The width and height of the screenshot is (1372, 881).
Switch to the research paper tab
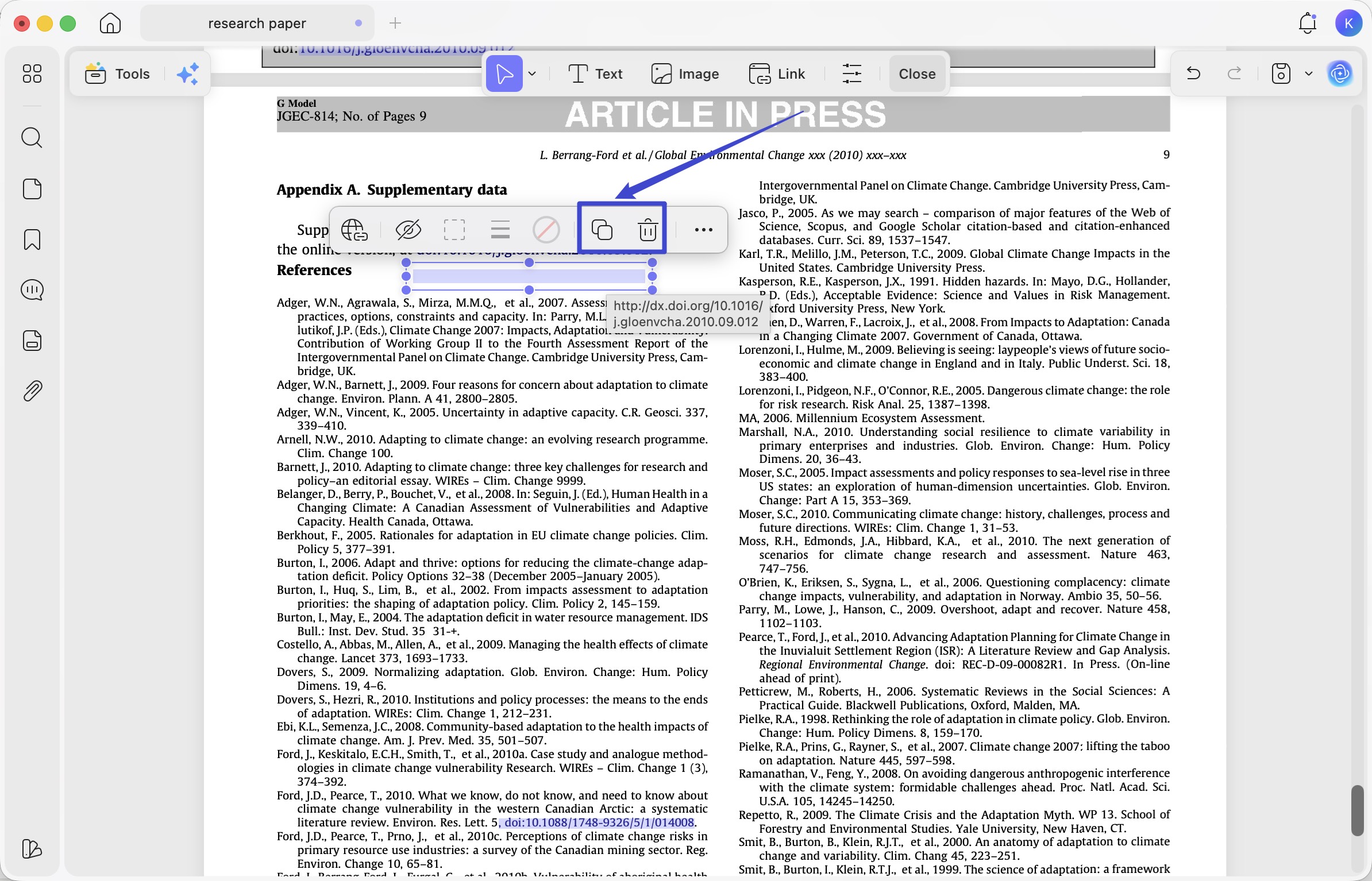pos(257,23)
